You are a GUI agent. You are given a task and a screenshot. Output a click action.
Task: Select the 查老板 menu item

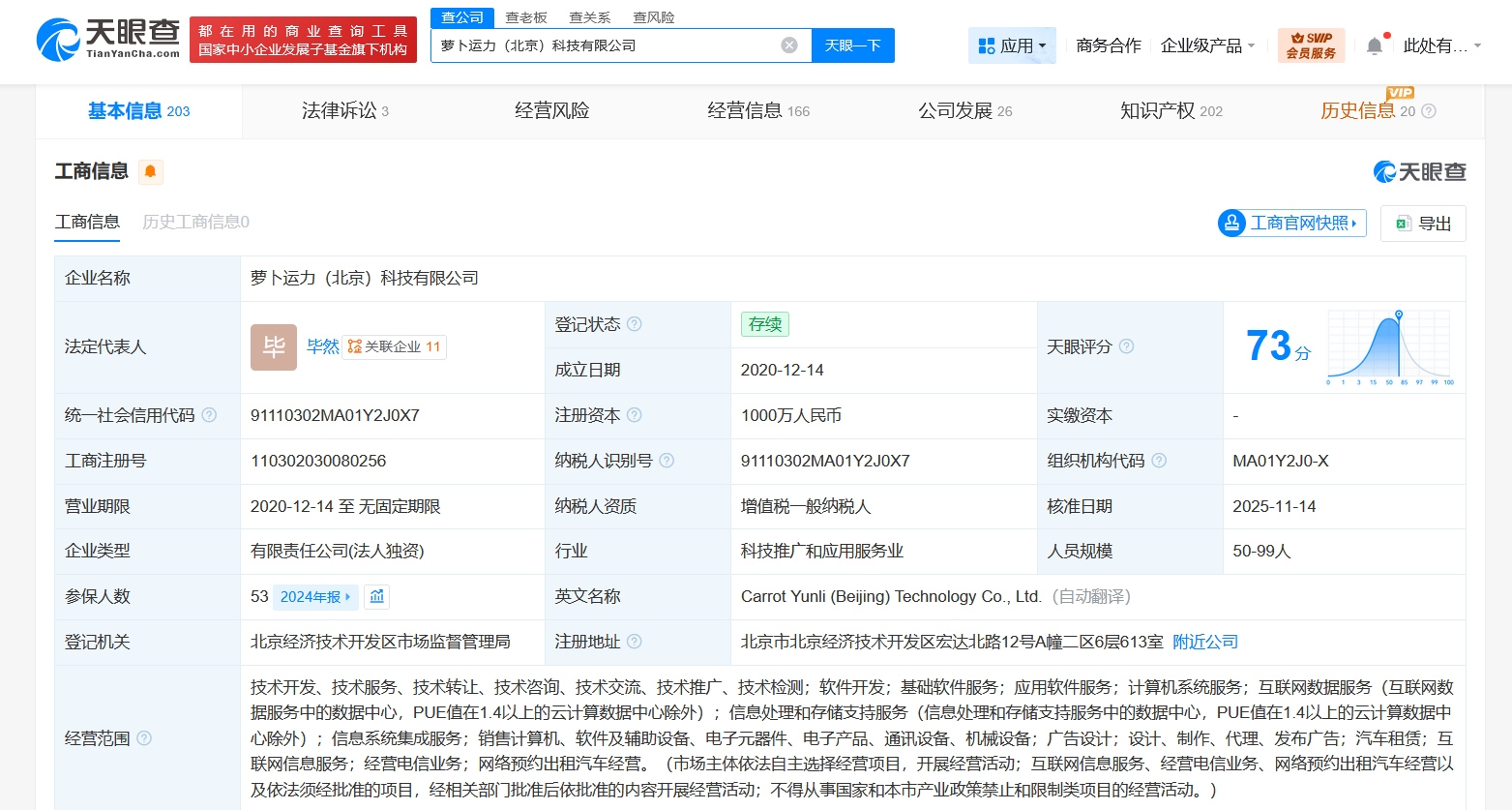523,16
